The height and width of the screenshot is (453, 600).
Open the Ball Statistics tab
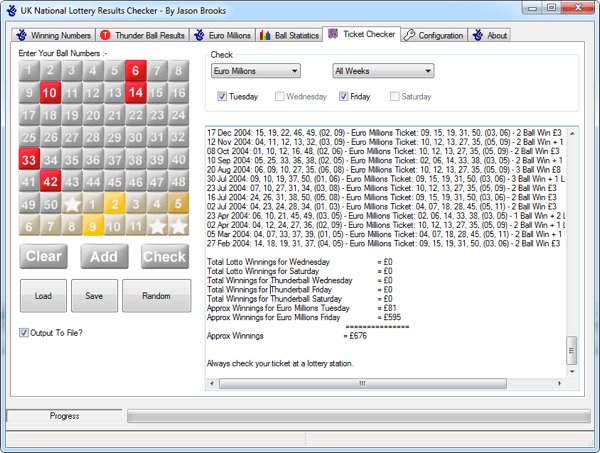pos(289,35)
